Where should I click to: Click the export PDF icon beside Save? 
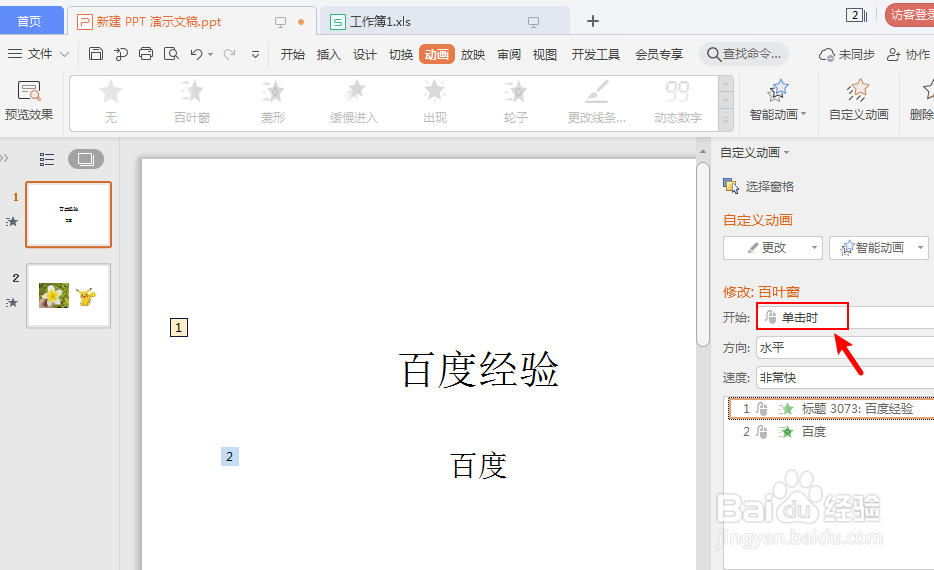(x=121, y=54)
